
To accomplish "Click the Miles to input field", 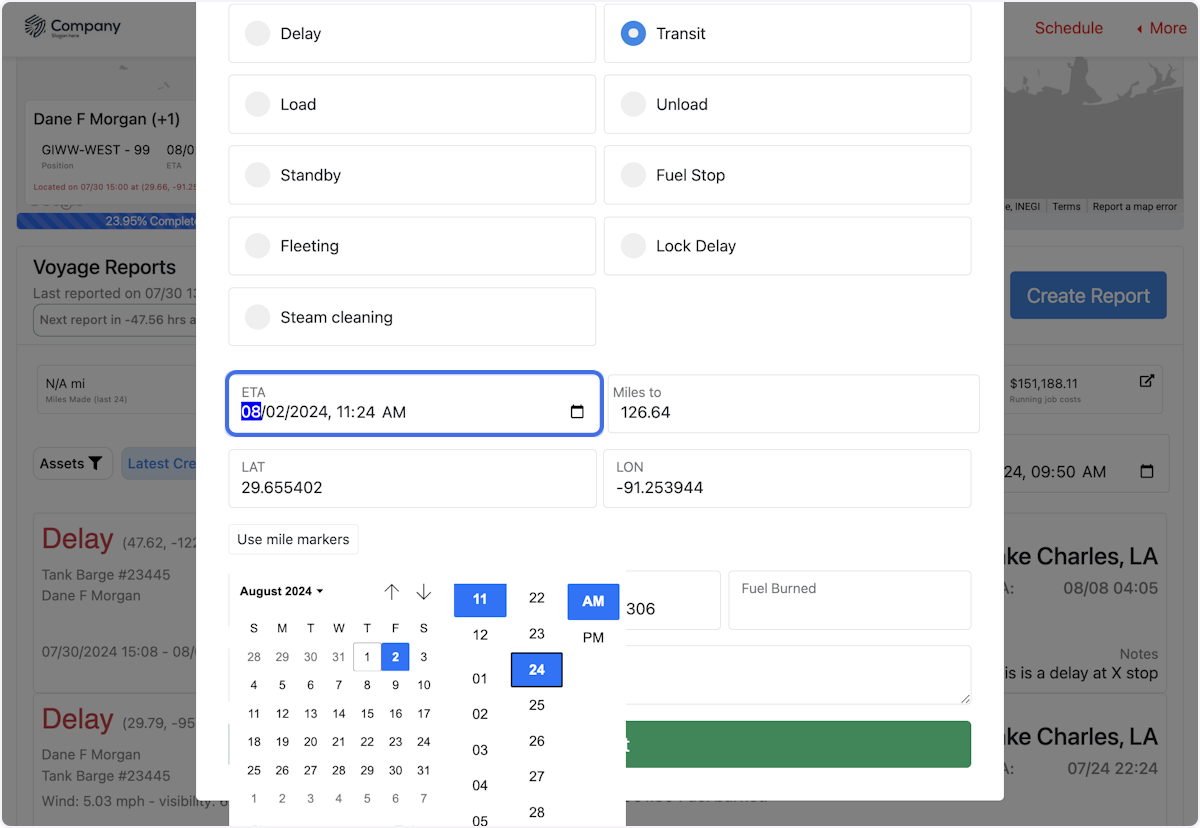I will [x=793, y=412].
